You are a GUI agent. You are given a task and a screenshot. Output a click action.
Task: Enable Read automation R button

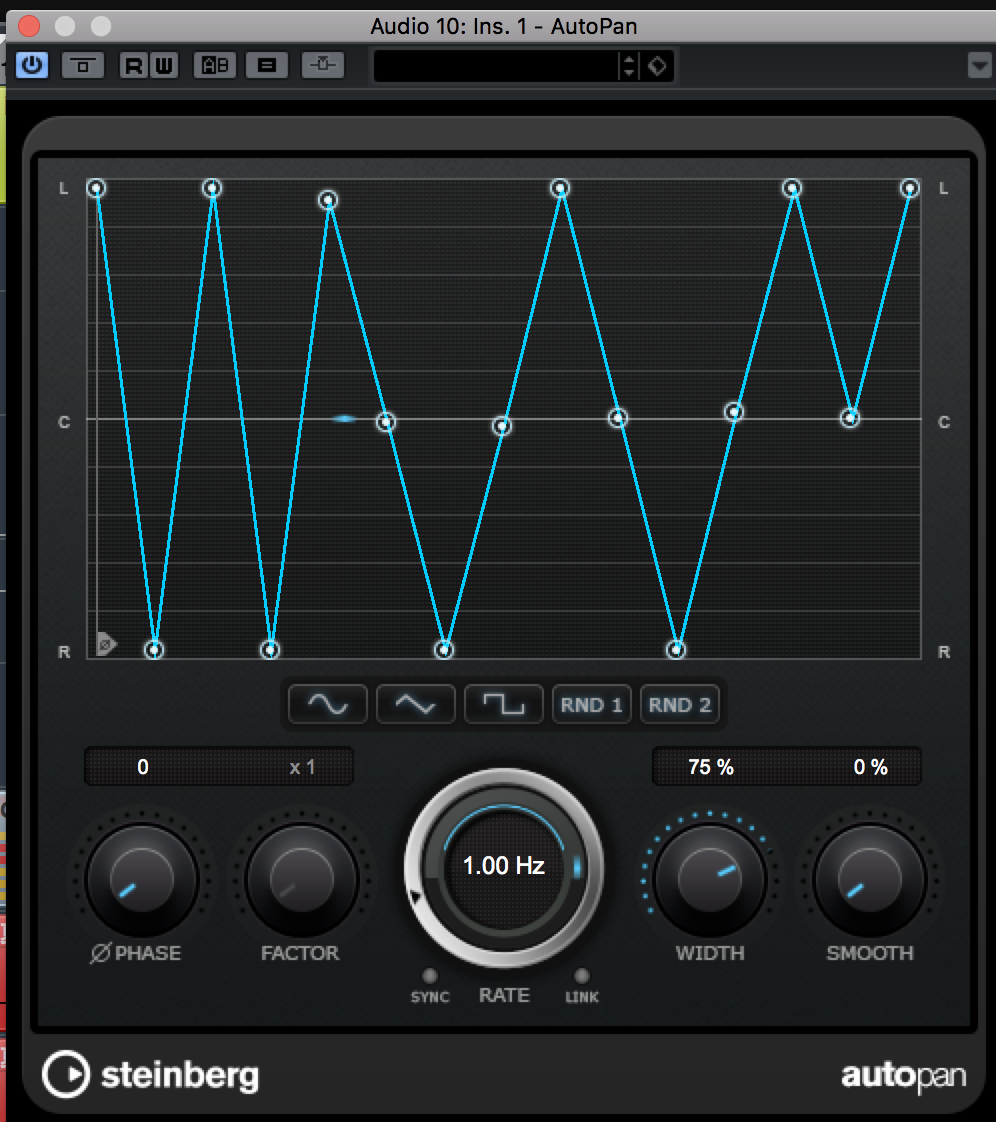[x=134, y=66]
